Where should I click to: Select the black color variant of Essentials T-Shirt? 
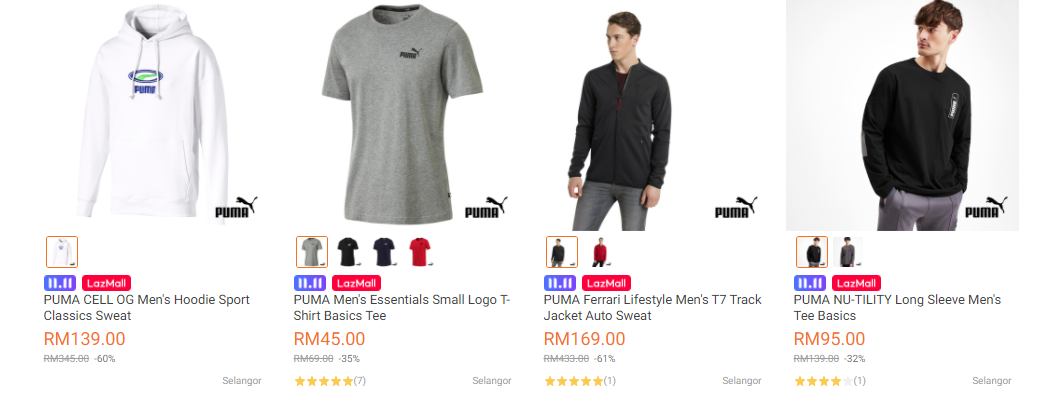(347, 251)
